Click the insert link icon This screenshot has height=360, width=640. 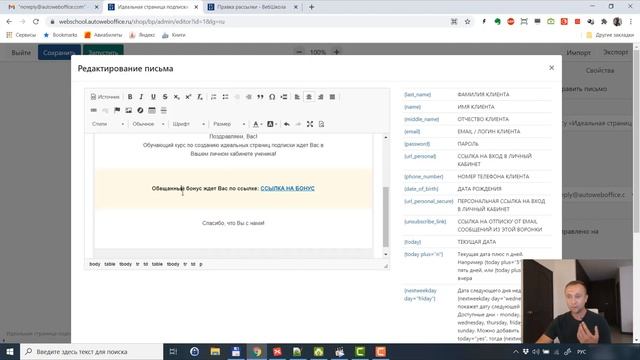tap(93, 110)
